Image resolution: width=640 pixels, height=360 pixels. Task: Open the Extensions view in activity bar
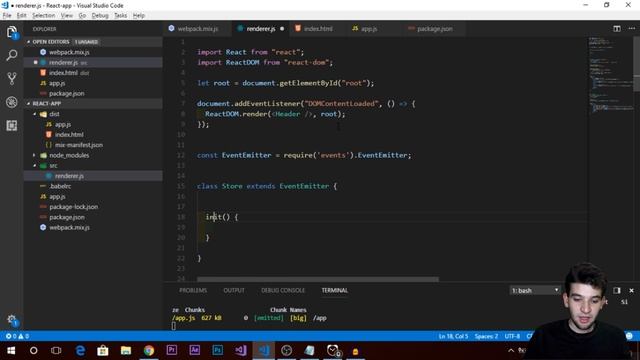[x=11, y=125]
